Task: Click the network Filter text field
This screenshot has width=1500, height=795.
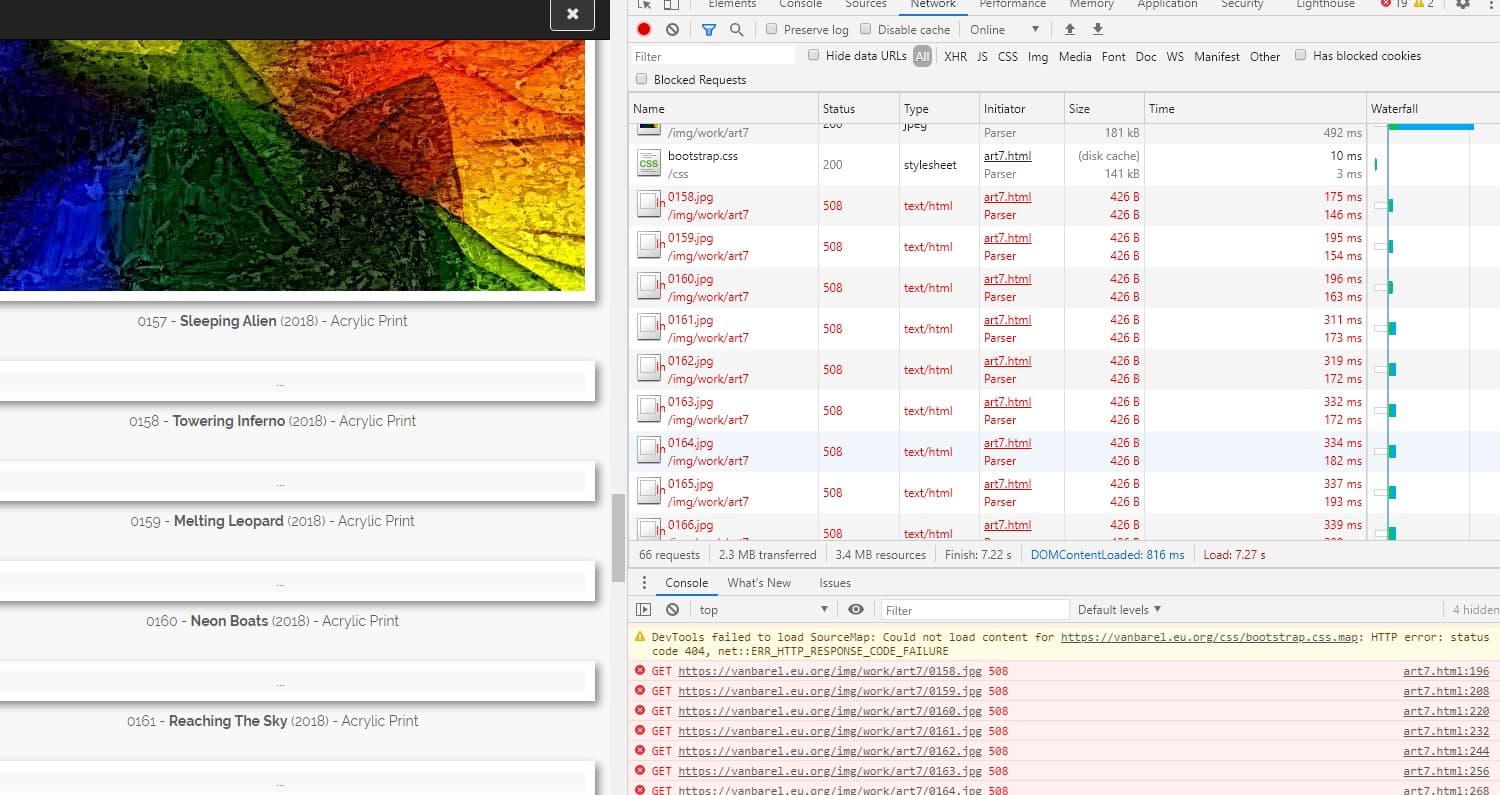Action: 714,57
